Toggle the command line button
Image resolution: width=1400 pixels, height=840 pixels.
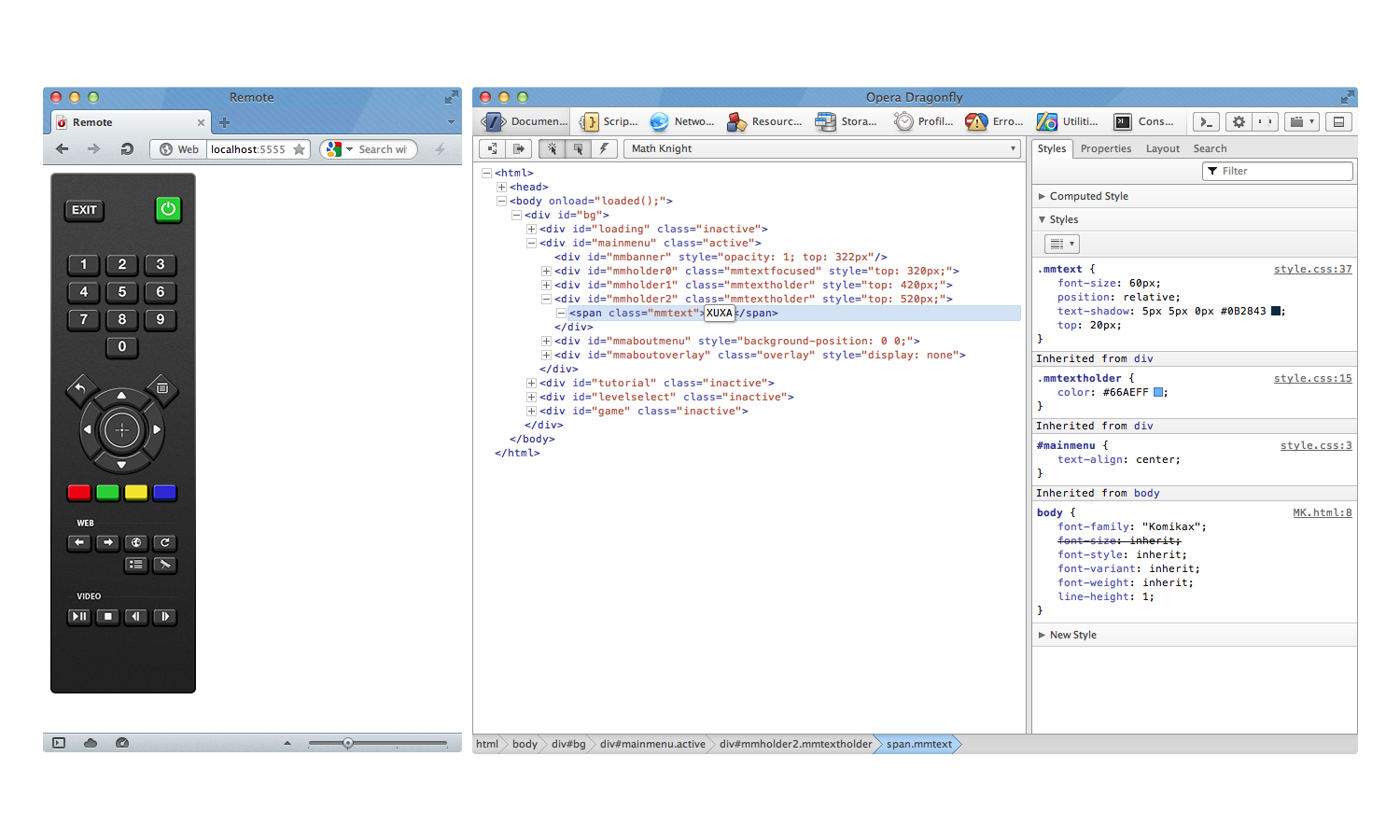point(1206,121)
